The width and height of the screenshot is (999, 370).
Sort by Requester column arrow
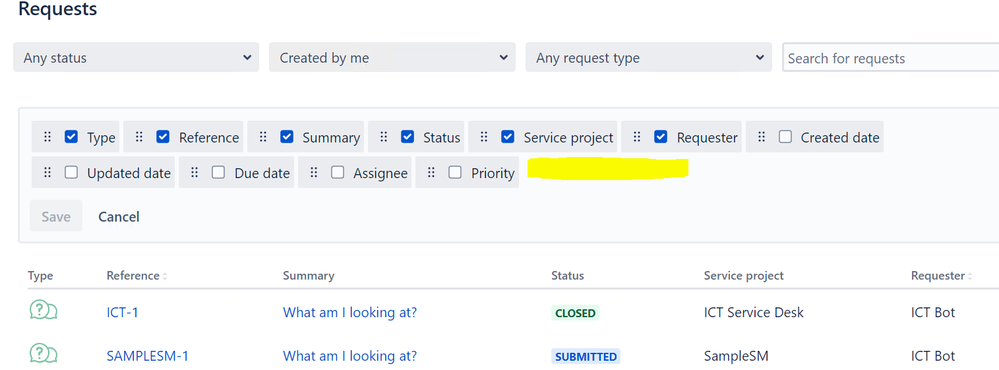coord(970,276)
